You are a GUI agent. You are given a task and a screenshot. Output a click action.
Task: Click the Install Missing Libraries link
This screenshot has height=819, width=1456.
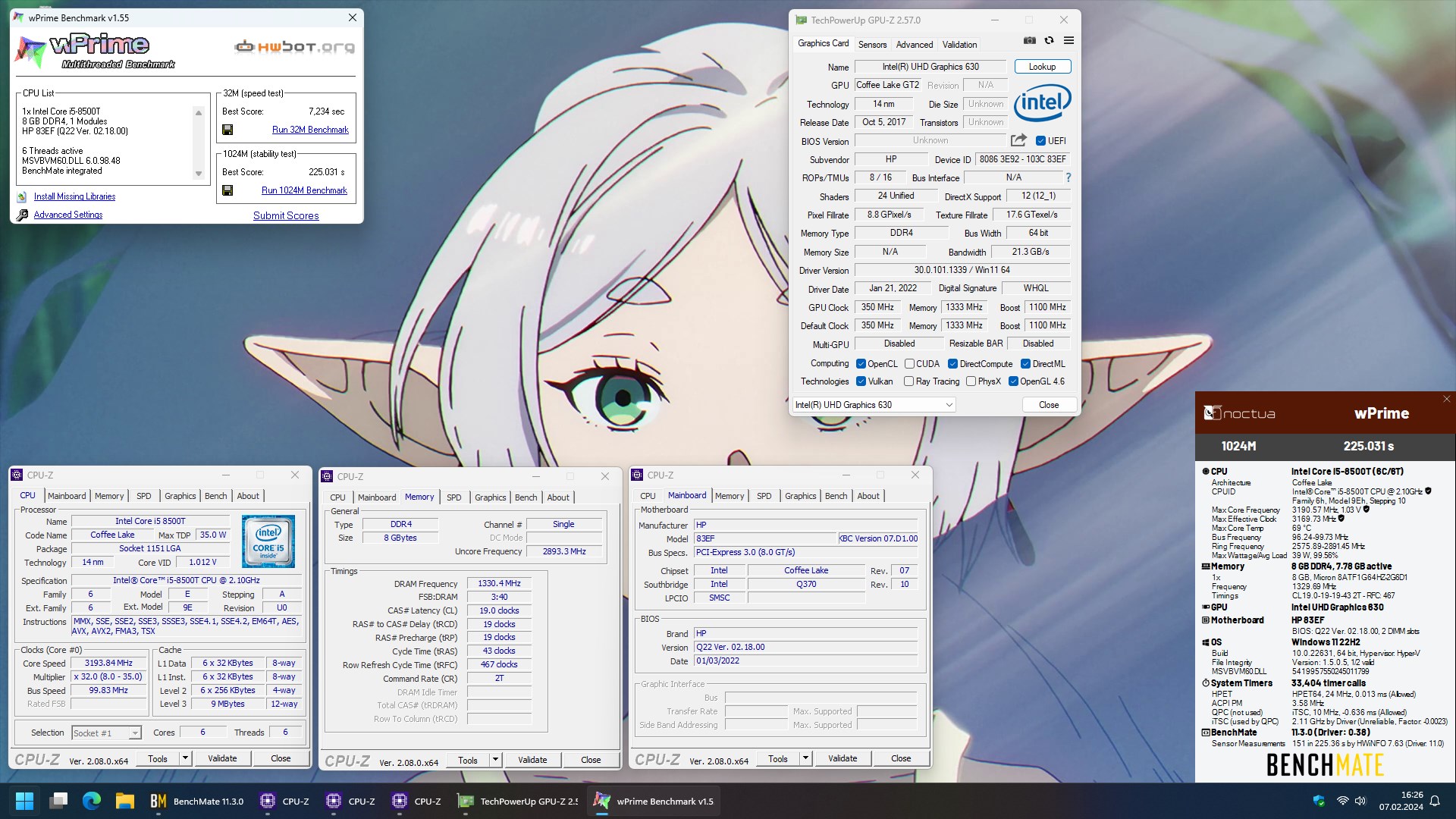click(74, 197)
